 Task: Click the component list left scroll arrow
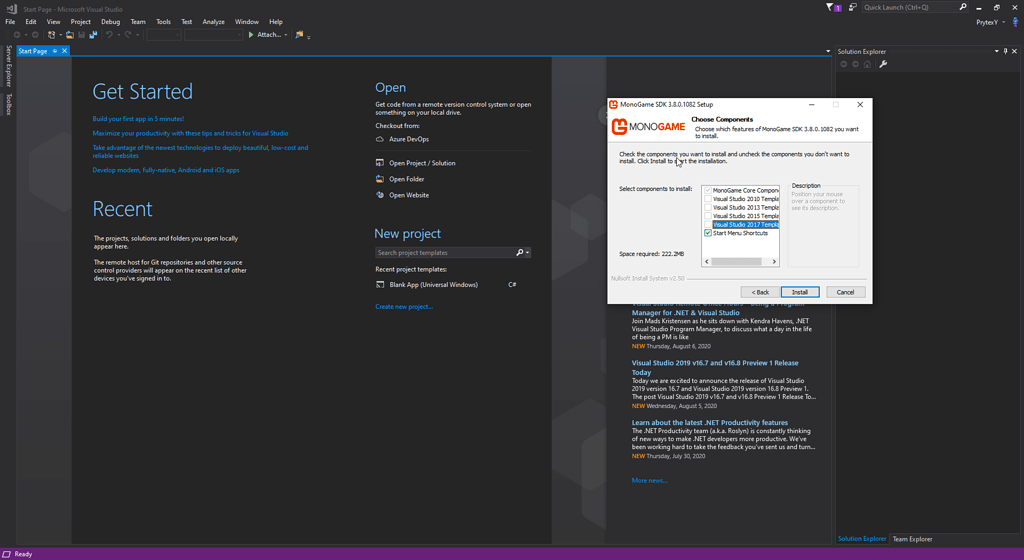click(706, 262)
